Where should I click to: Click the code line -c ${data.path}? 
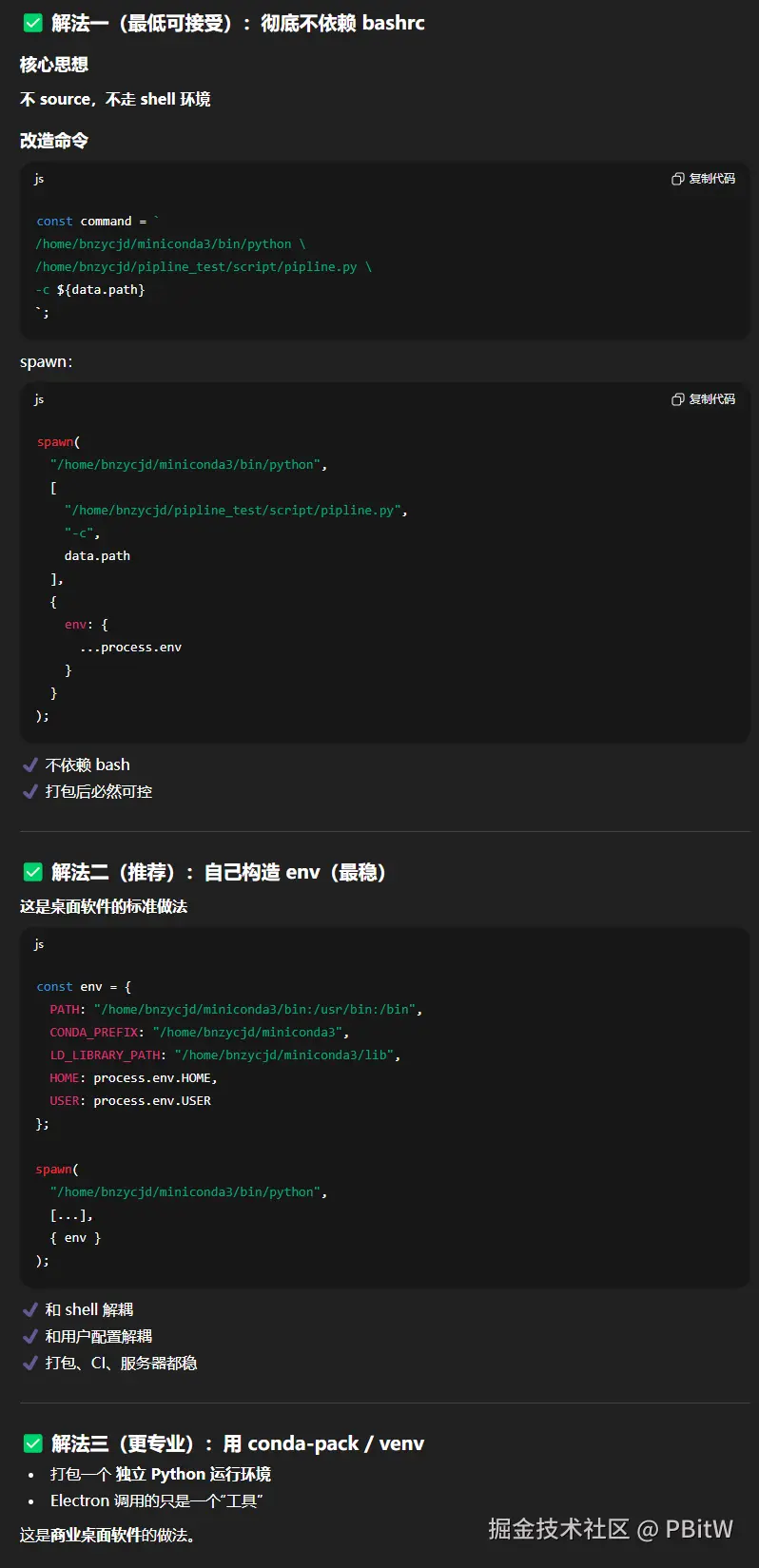(x=90, y=289)
